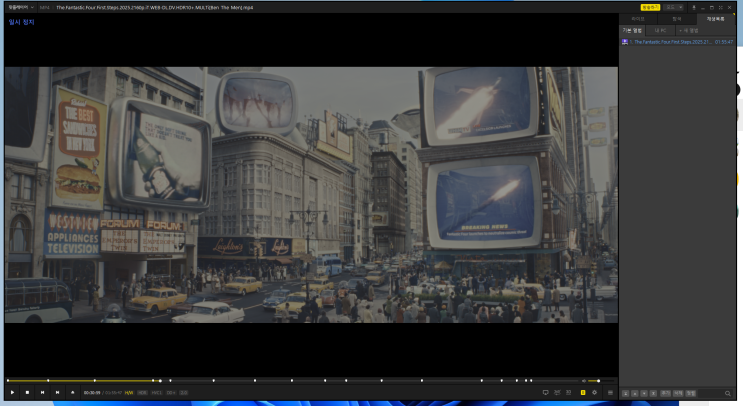Open the 모드 dropdown in title bar
Viewport: 743px width, 406px height.
tap(674, 8)
